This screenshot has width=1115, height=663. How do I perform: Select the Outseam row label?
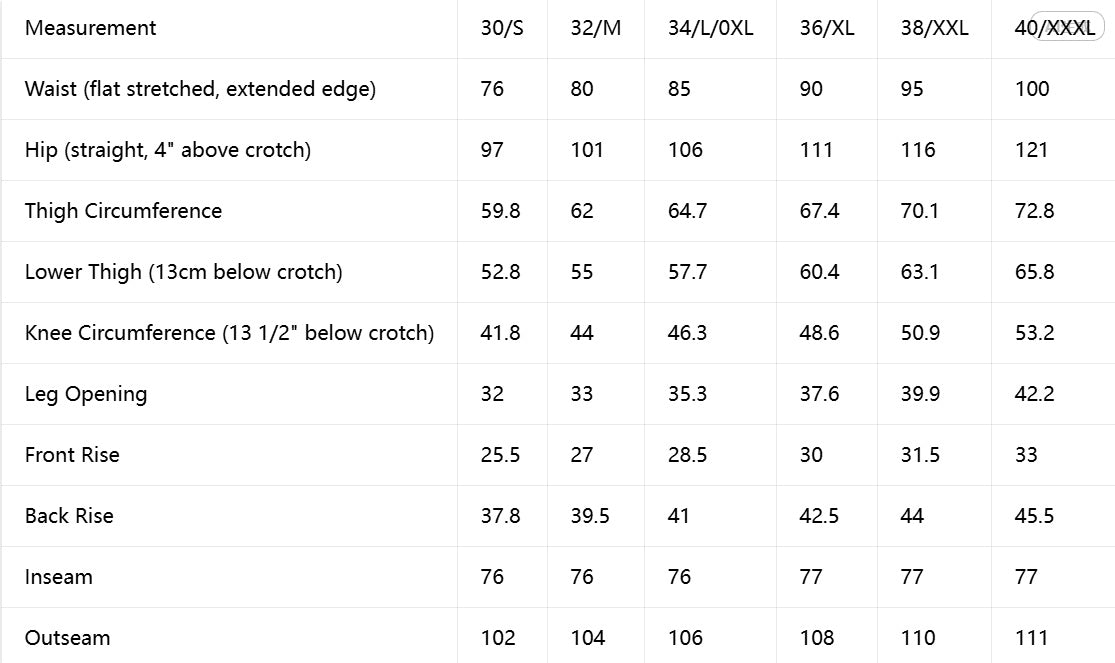(68, 638)
